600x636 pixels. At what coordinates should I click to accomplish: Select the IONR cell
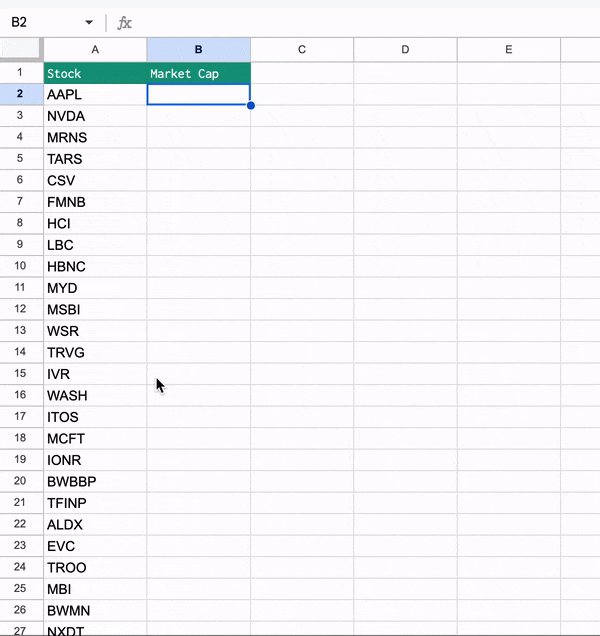[x=95, y=460]
